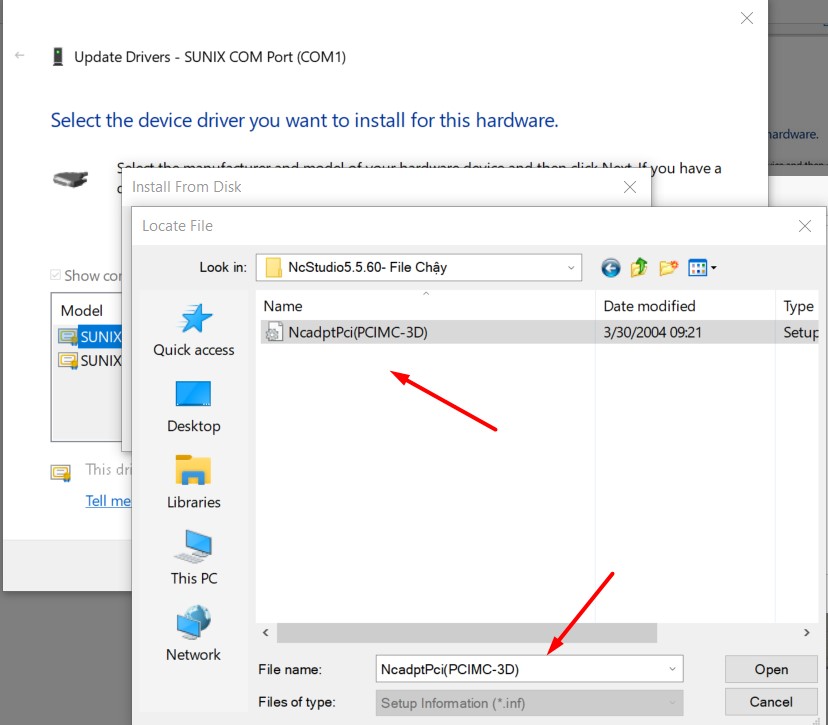Browse Network location

[x=193, y=634]
